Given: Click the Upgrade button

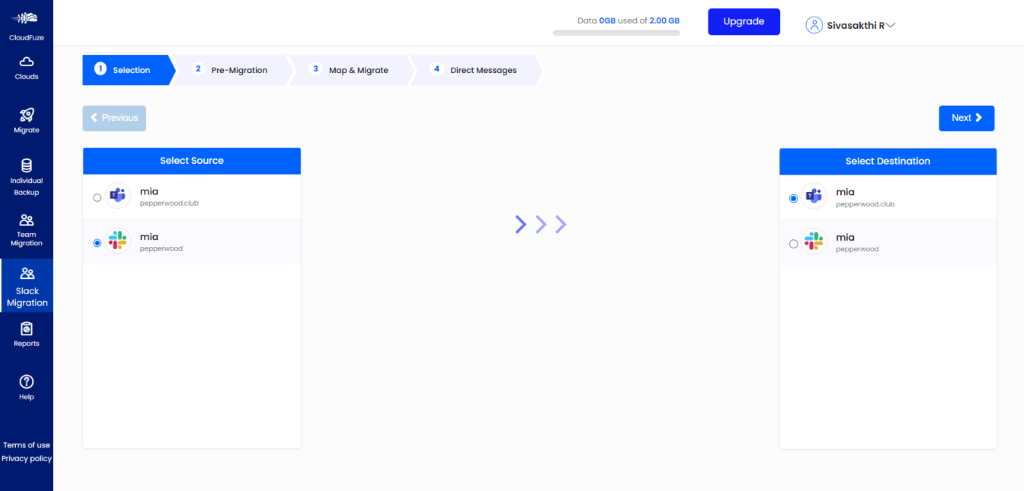Looking at the screenshot, I should point(743,22).
